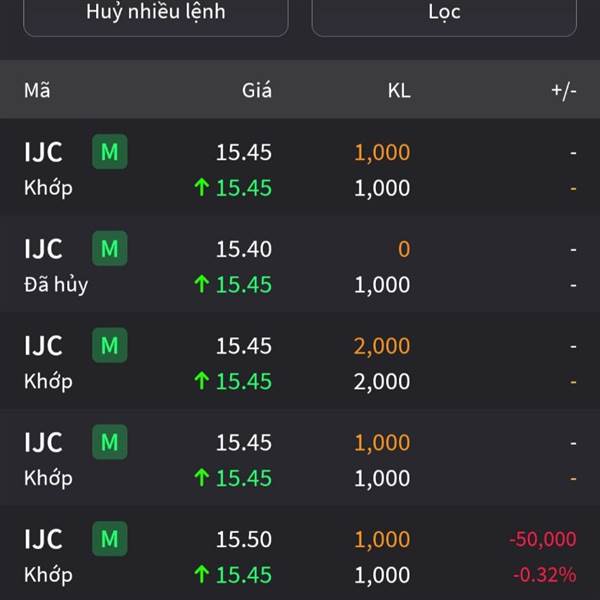Tap the Huỷ nhiều lệnh button
Image resolution: width=600 pixels, height=600 pixels.
pos(155,14)
